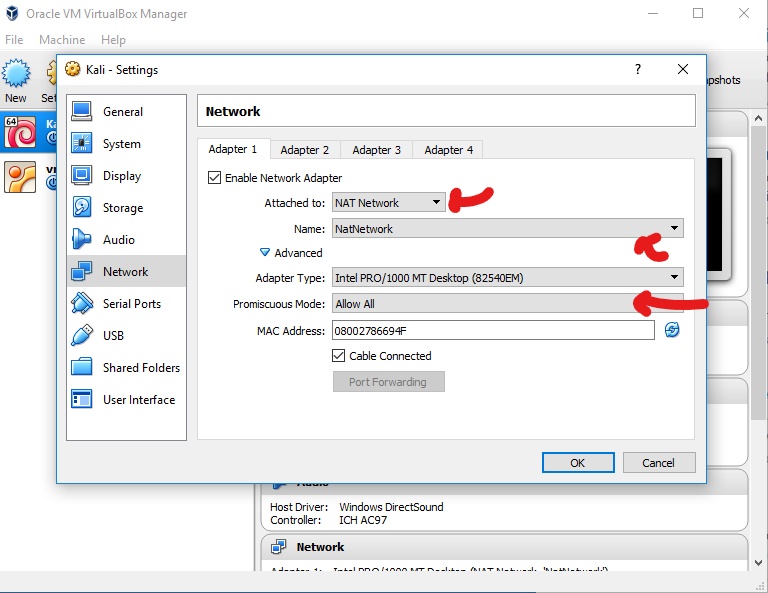
Task: Select the USB plug icon
Action: click(x=81, y=335)
